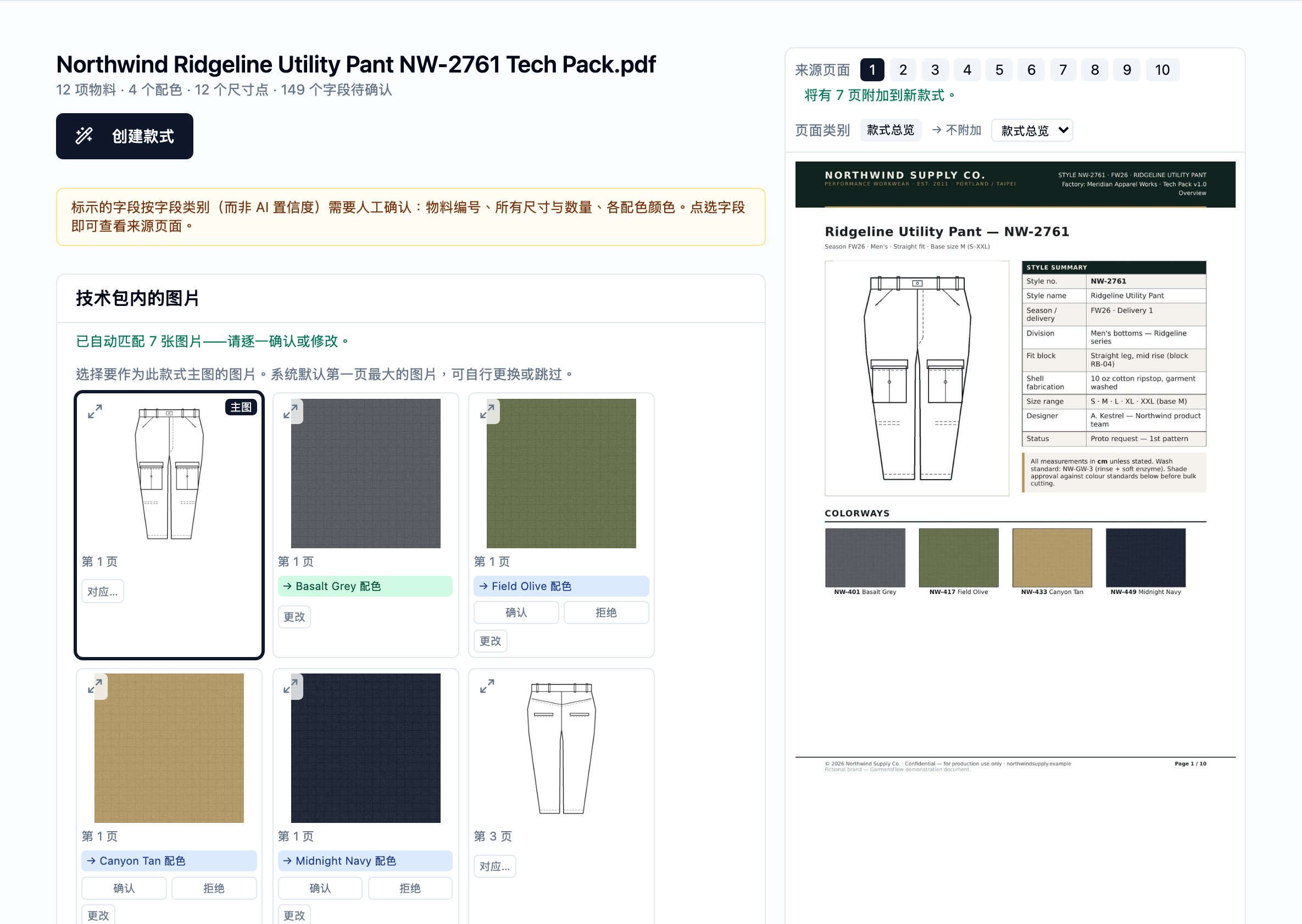
Task: Click the 已自动匹配 7 张图片 status message
Action: tap(212, 341)
